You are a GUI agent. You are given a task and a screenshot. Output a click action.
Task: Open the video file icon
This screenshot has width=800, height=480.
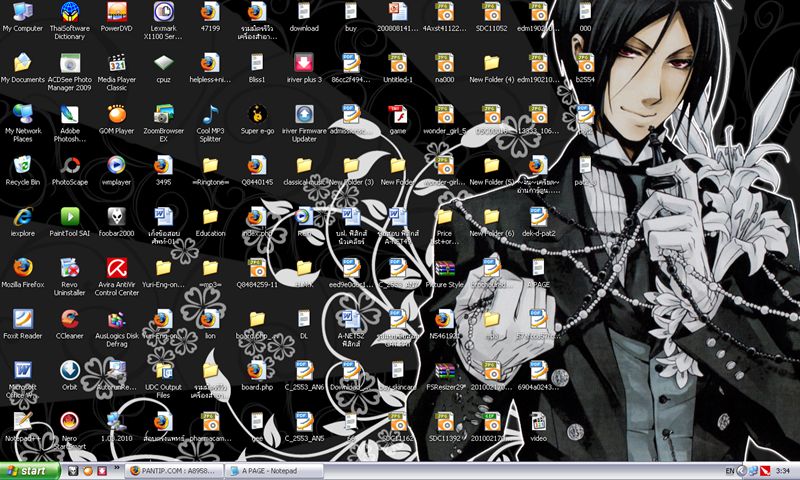538,421
